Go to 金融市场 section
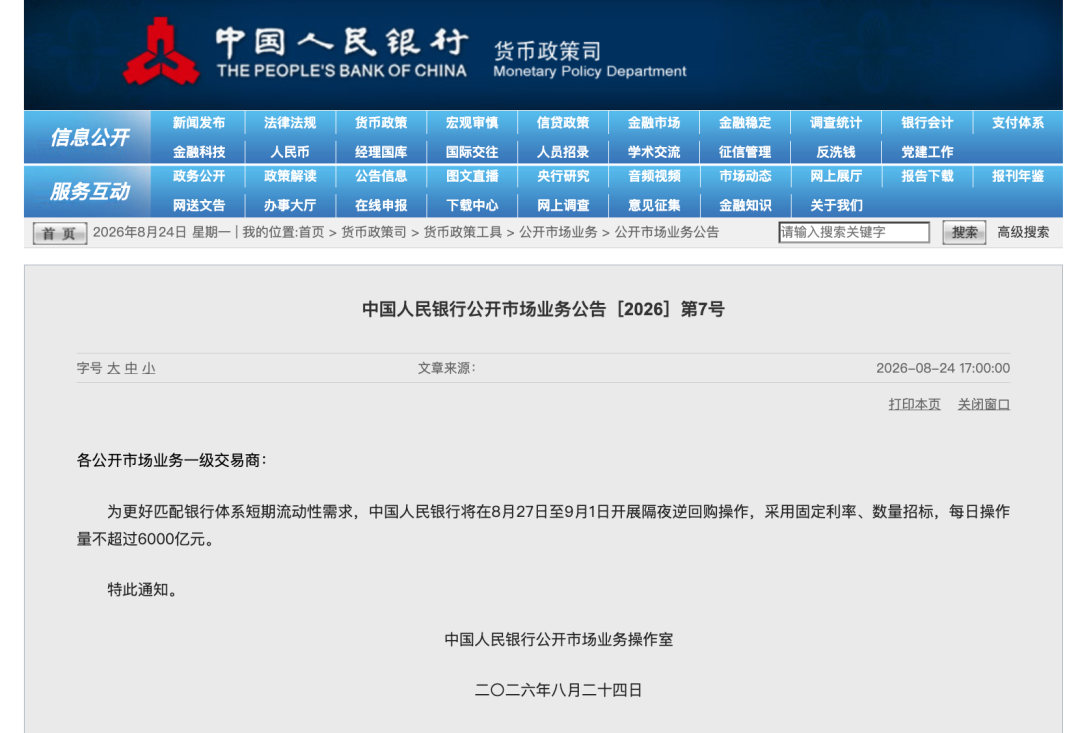 654,123
